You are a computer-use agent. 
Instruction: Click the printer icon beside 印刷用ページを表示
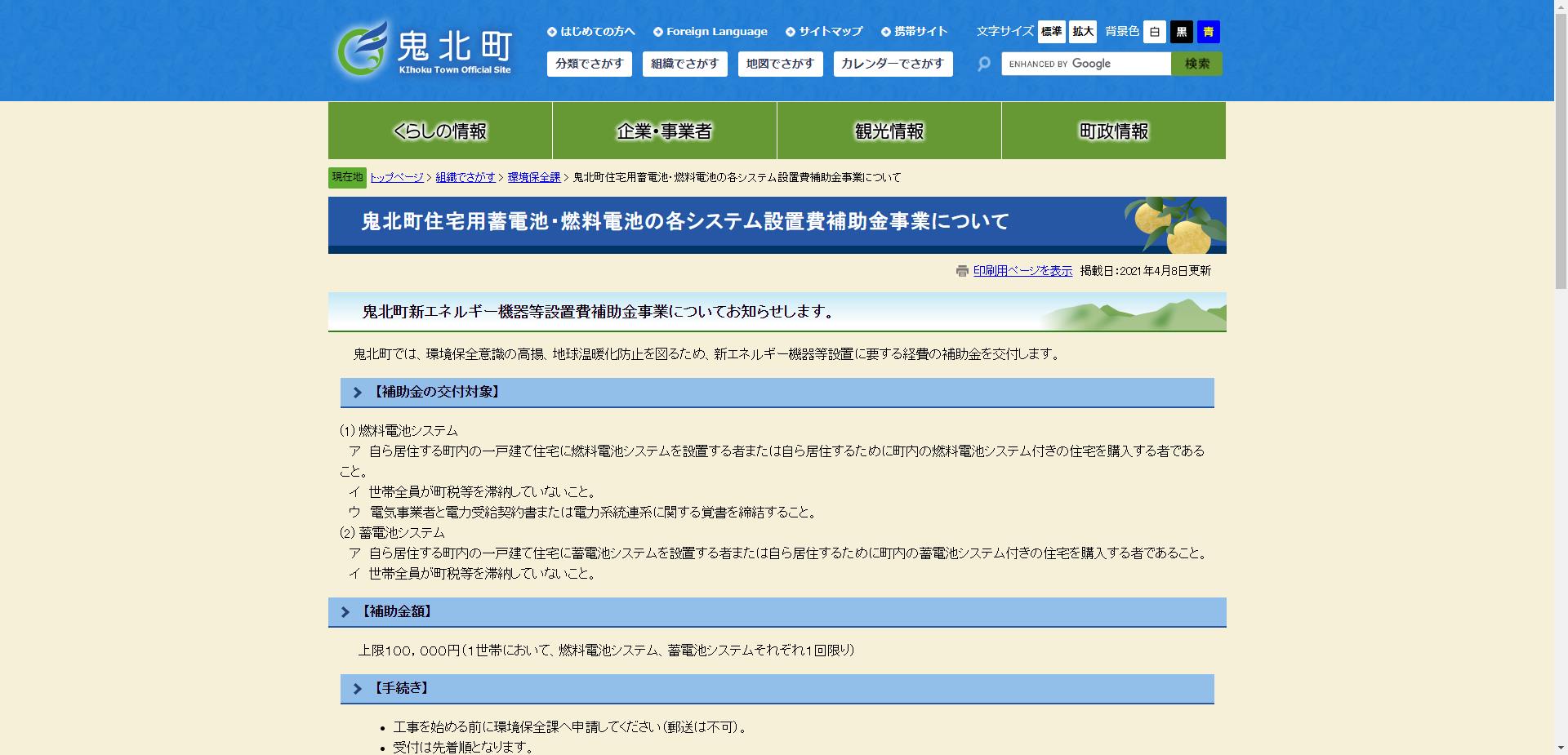(x=962, y=270)
